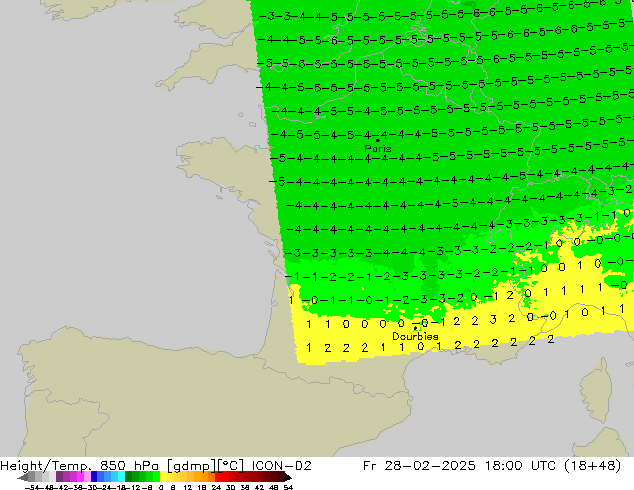Click the '24' label under the color scale
634x490 pixels.
pos(216,487)
